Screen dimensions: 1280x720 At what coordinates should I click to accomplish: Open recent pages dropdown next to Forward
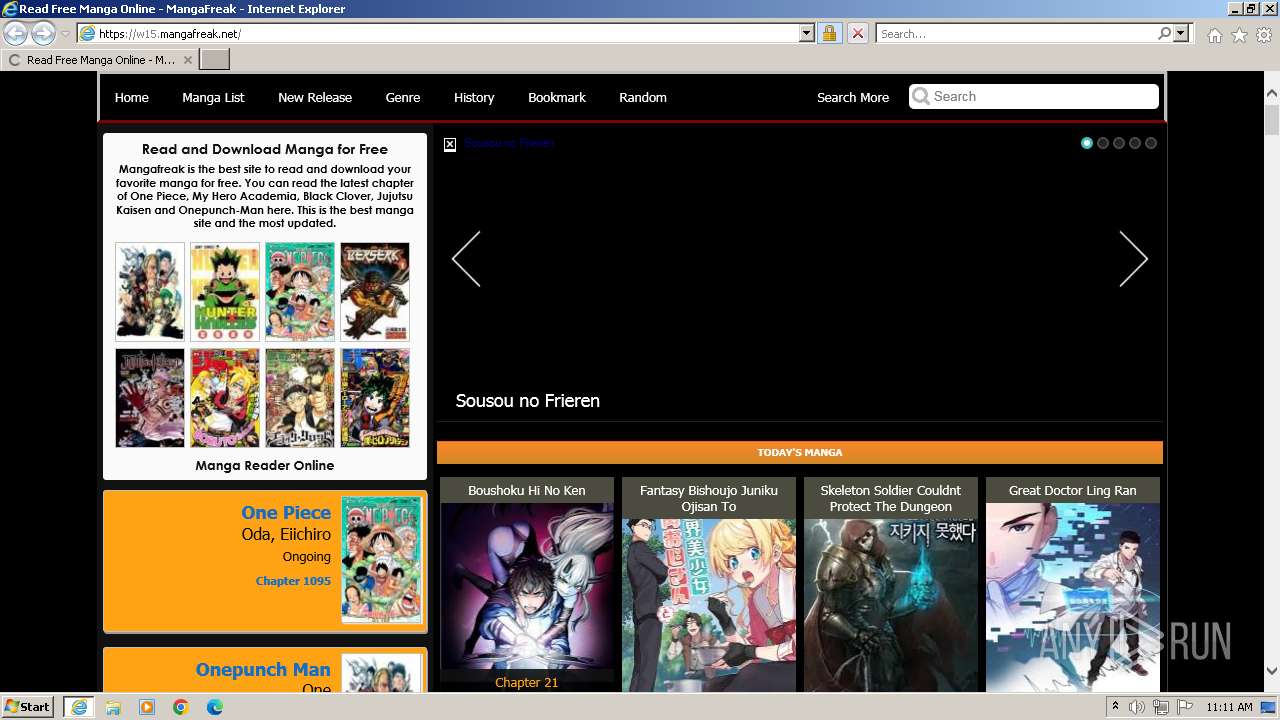[65, 34]
